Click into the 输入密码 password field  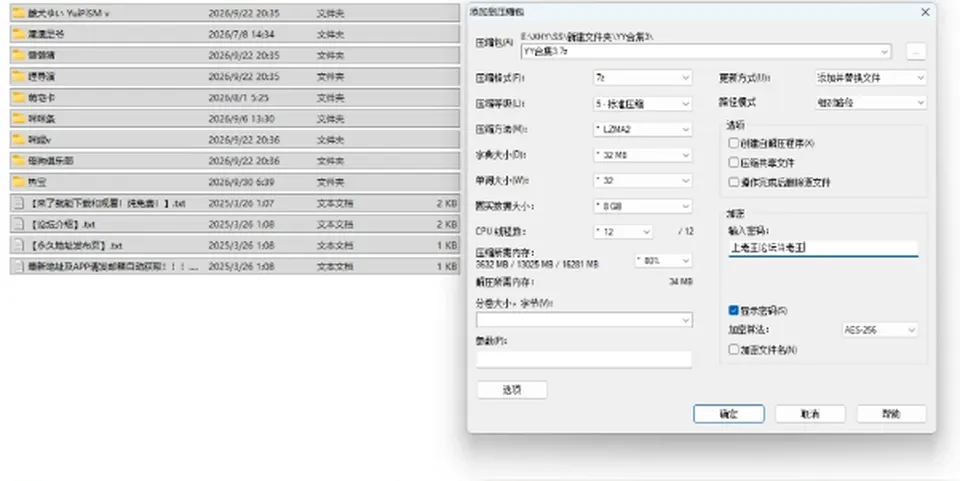pyautogui.click(x=823, y=248)
